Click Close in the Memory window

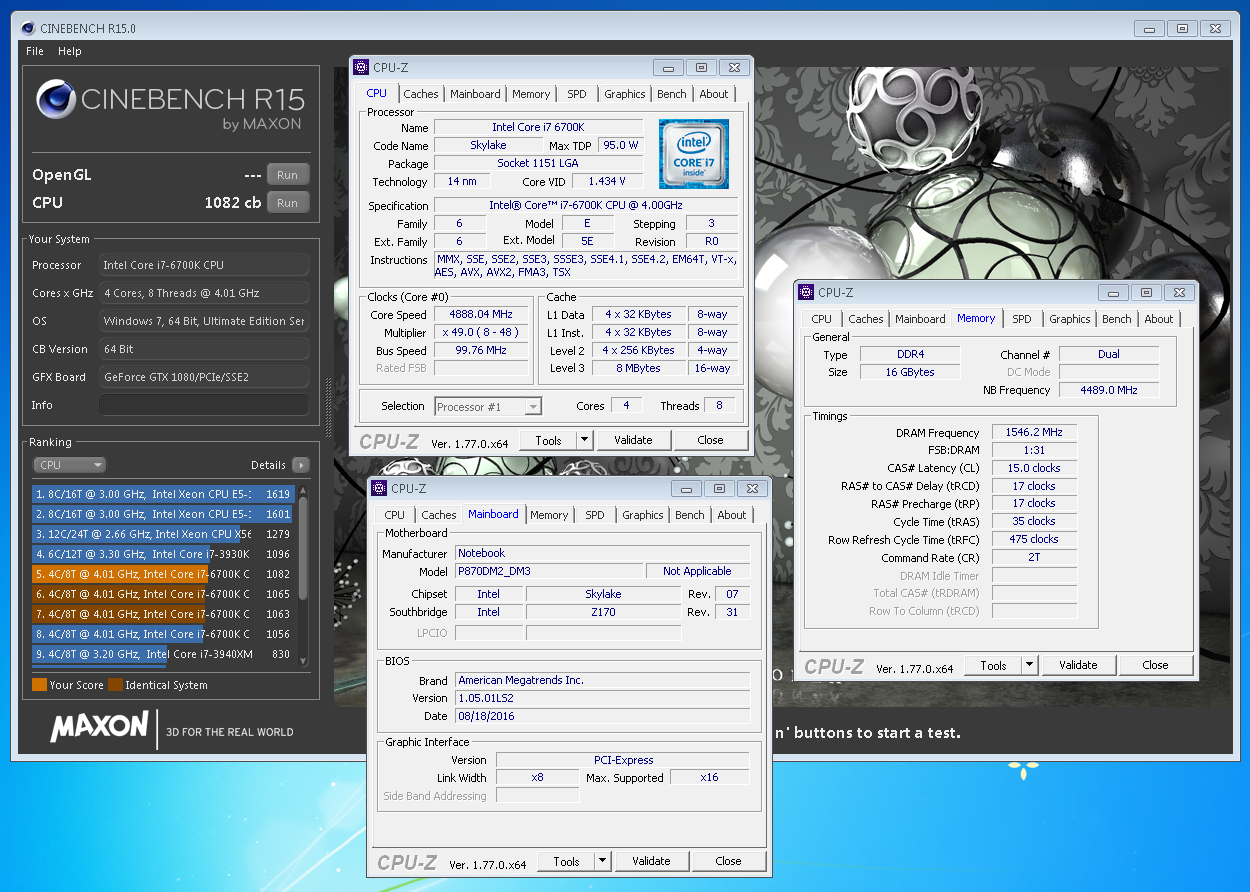pos(1155,665)
